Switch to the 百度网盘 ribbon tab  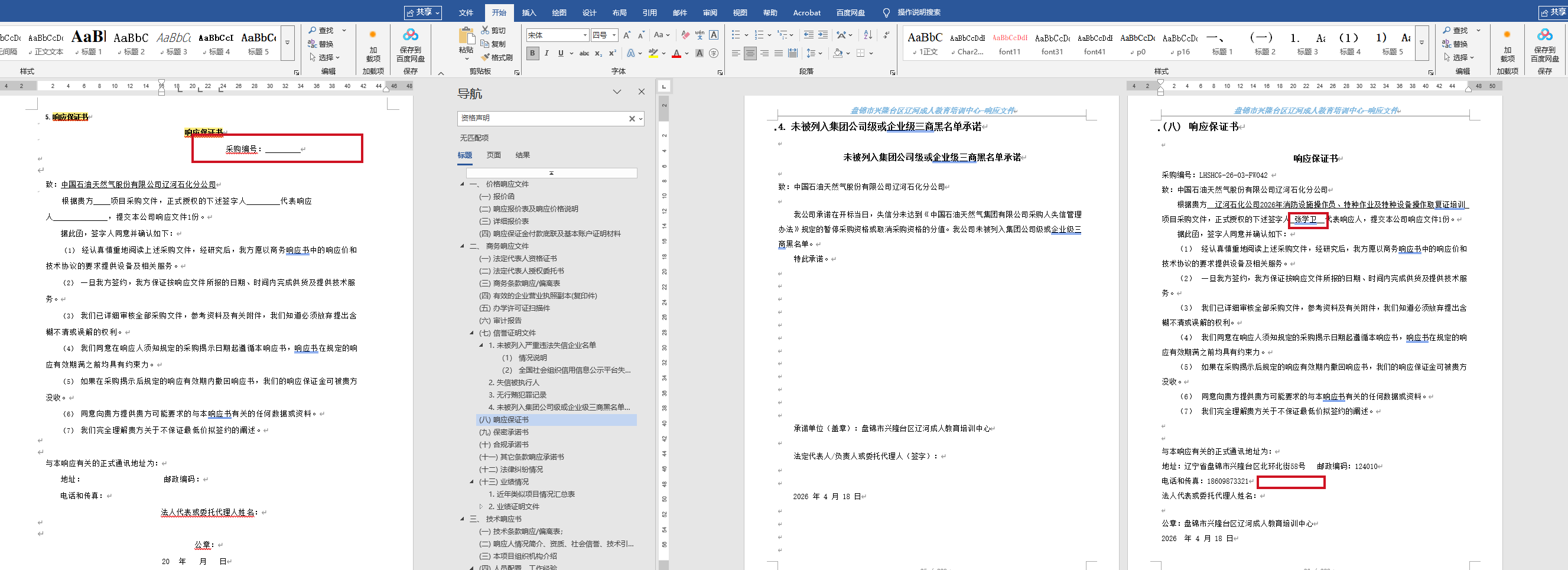click(x=850, y=13)
